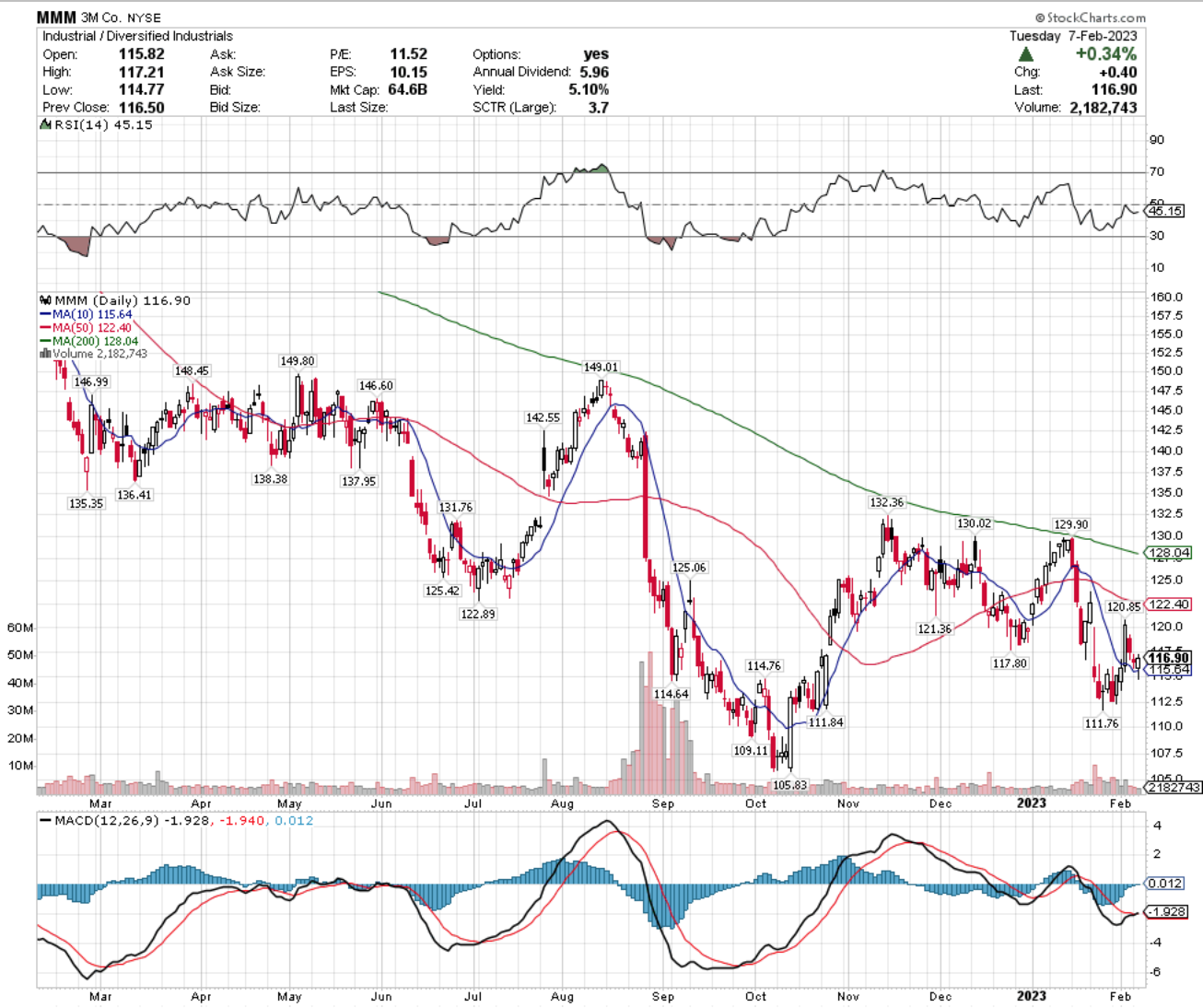Select the green MA(200) legend entry

(89, 341)
